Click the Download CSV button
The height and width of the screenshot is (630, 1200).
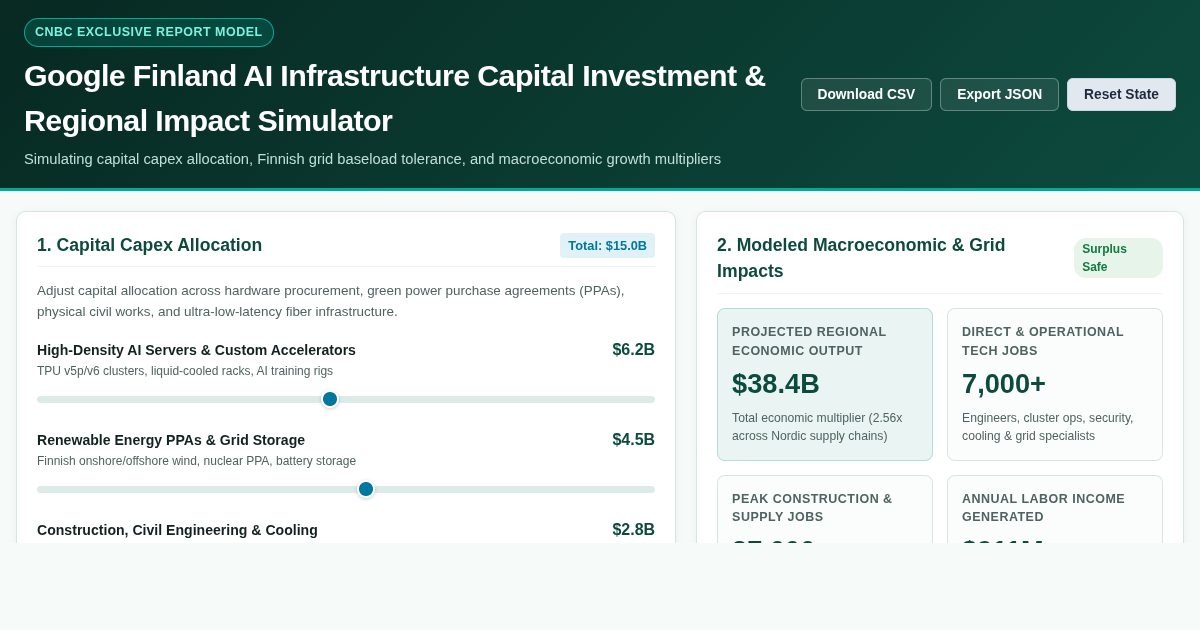click(866, 94)
